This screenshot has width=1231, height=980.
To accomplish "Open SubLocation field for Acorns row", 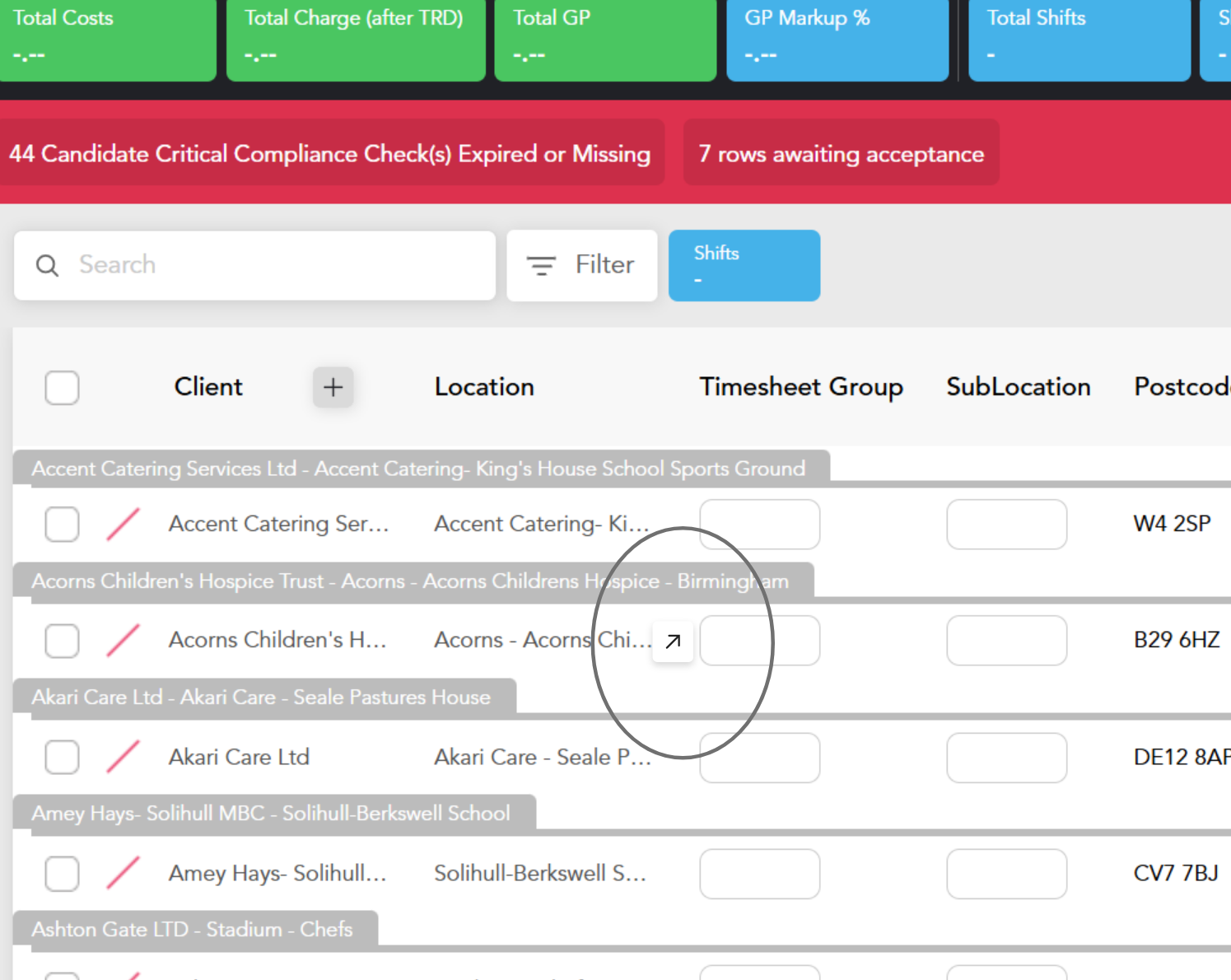I will (x=1006, y=641).
